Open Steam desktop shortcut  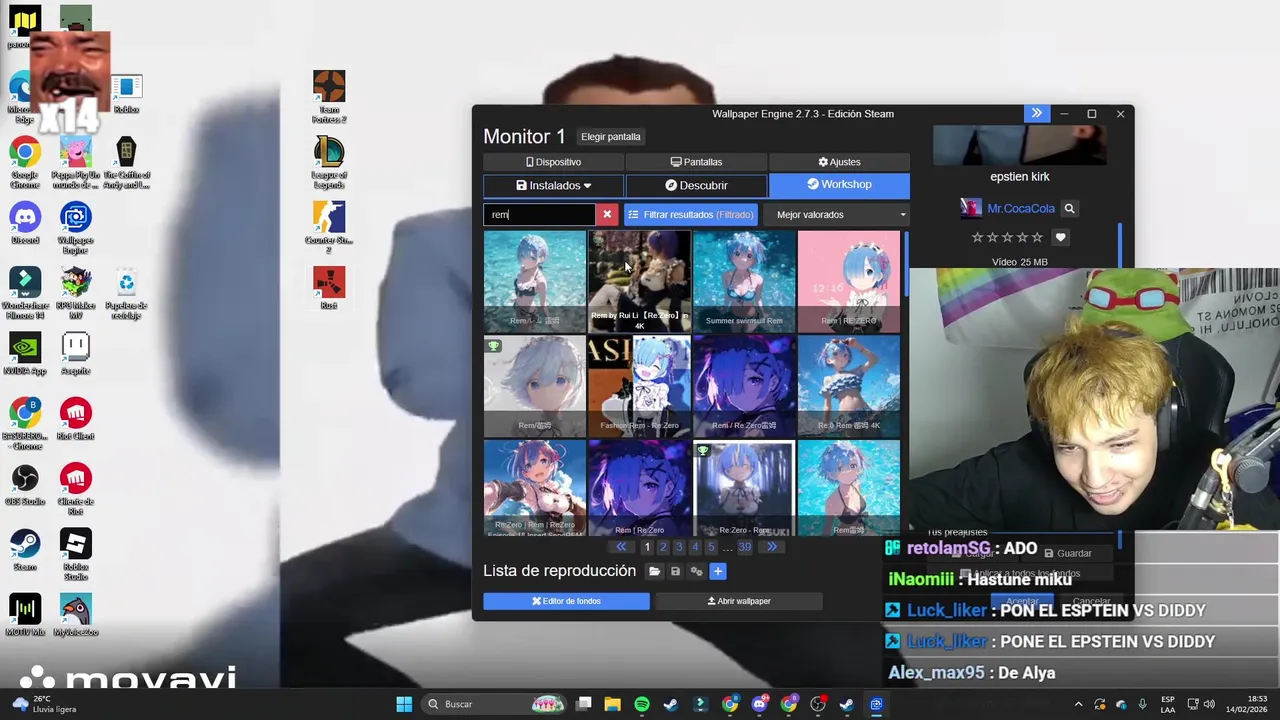click(x=25, y=549)
